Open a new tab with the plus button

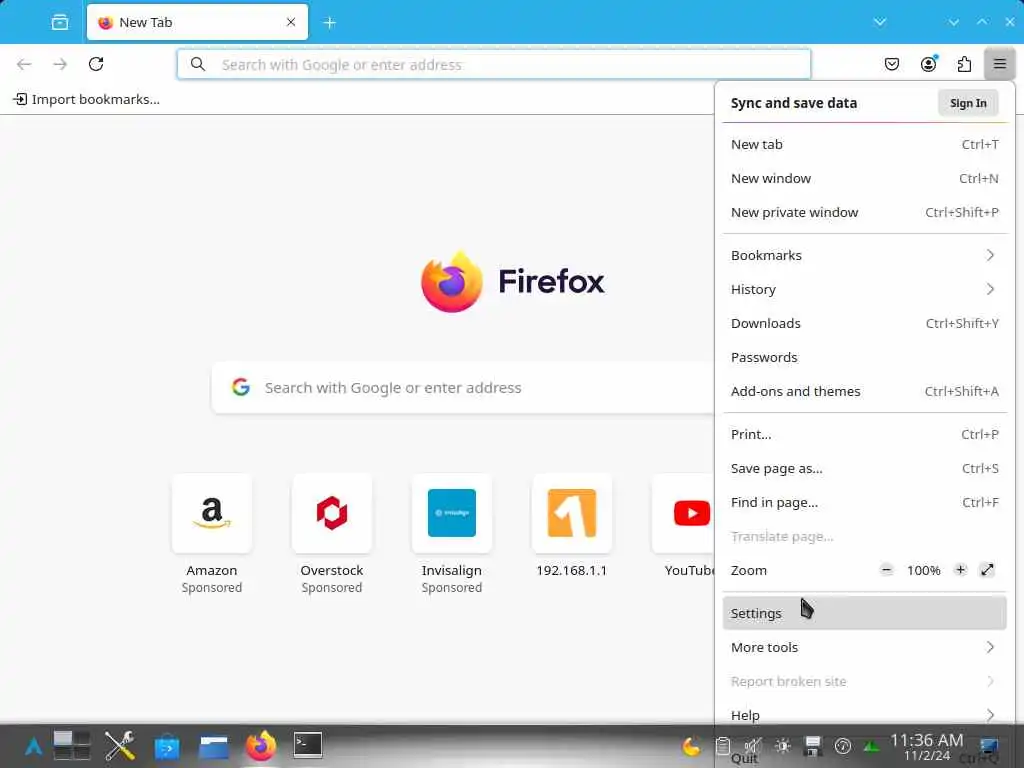[x=330, y=23]
